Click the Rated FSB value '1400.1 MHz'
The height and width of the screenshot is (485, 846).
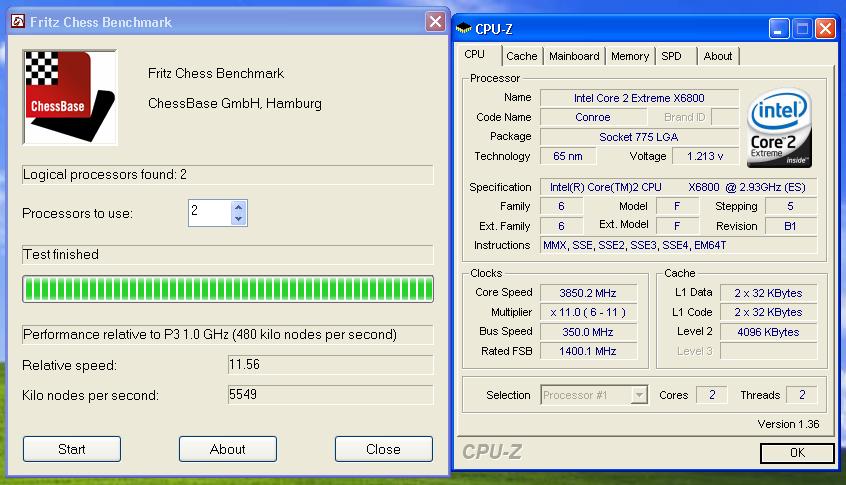(x=588, y=351)
